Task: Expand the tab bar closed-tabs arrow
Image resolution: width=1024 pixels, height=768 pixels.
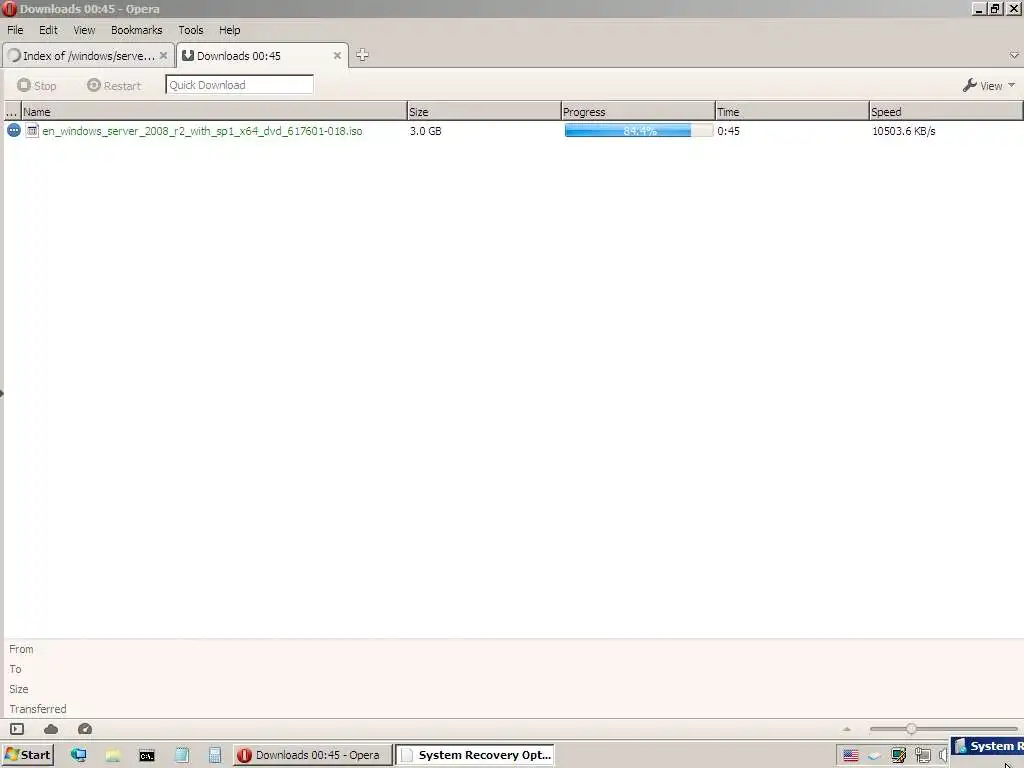Action: pos(1014,56)
